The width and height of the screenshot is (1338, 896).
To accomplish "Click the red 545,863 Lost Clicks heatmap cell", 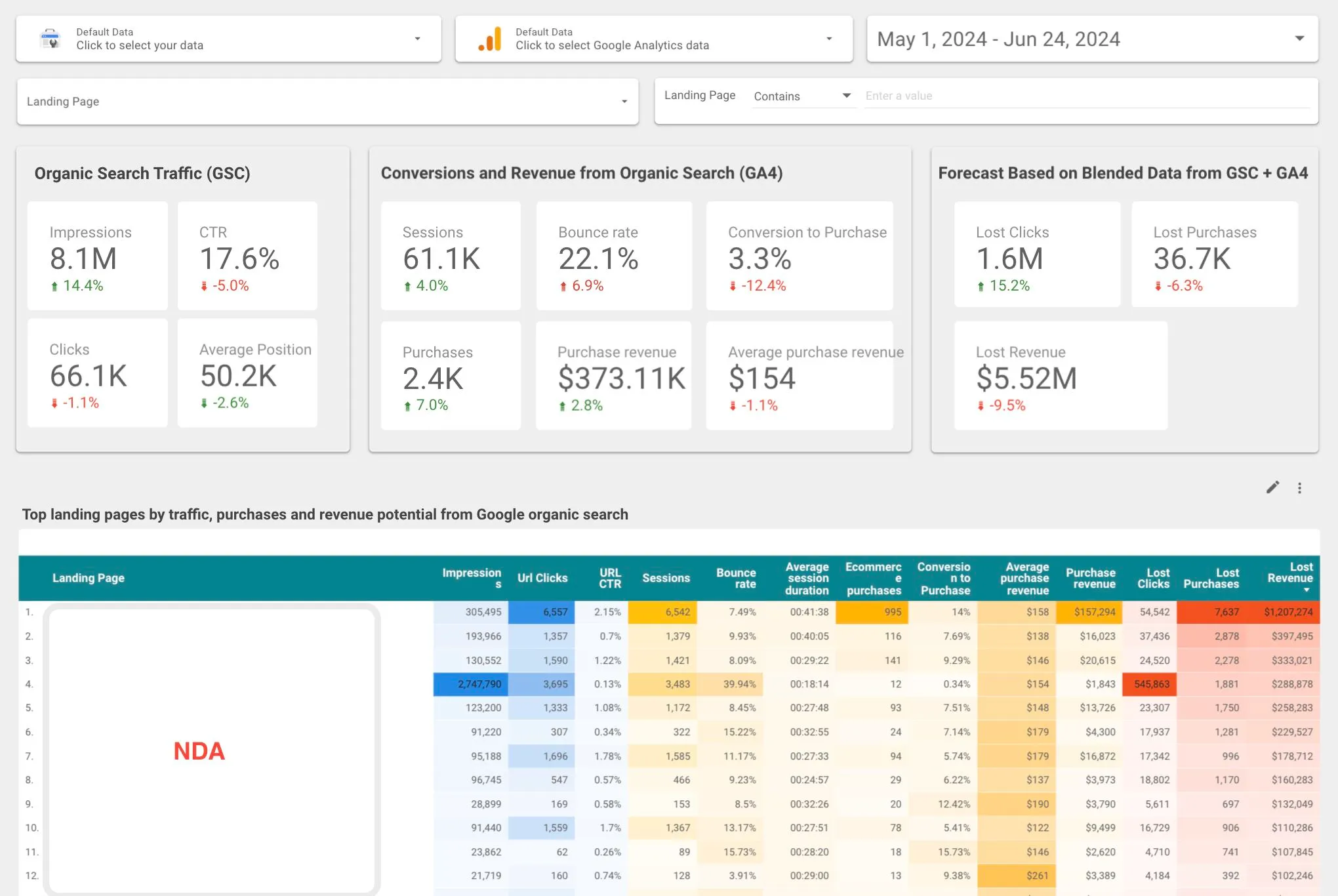I will point(1150,684).
